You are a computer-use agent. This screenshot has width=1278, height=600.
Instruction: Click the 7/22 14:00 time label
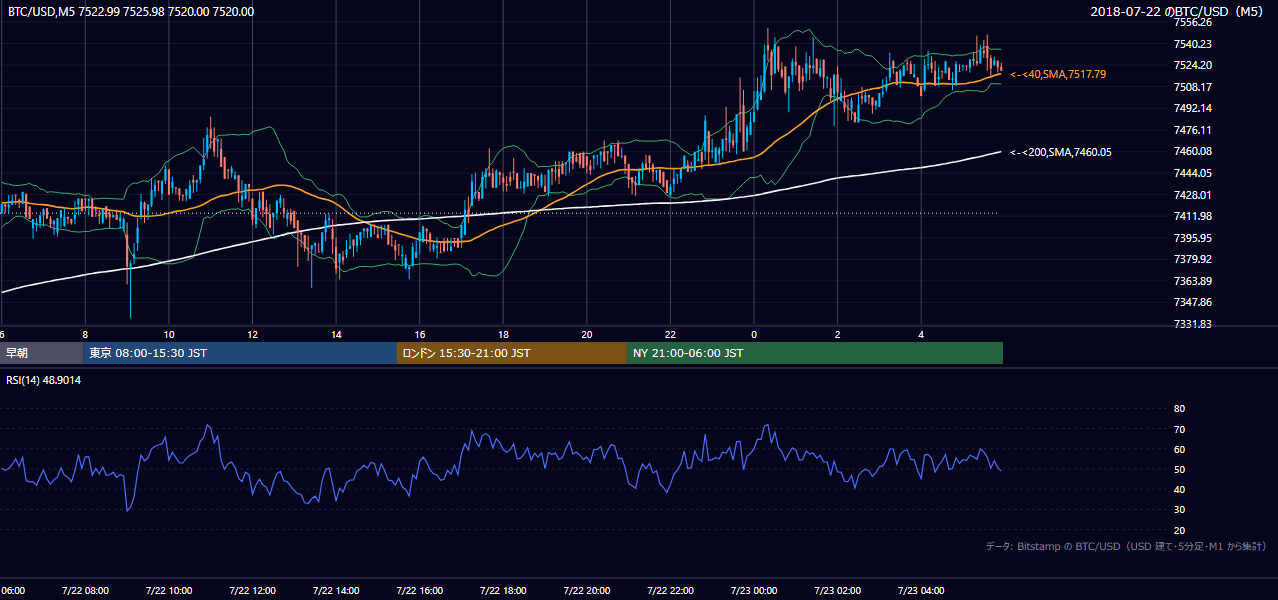tap(336, 591)
